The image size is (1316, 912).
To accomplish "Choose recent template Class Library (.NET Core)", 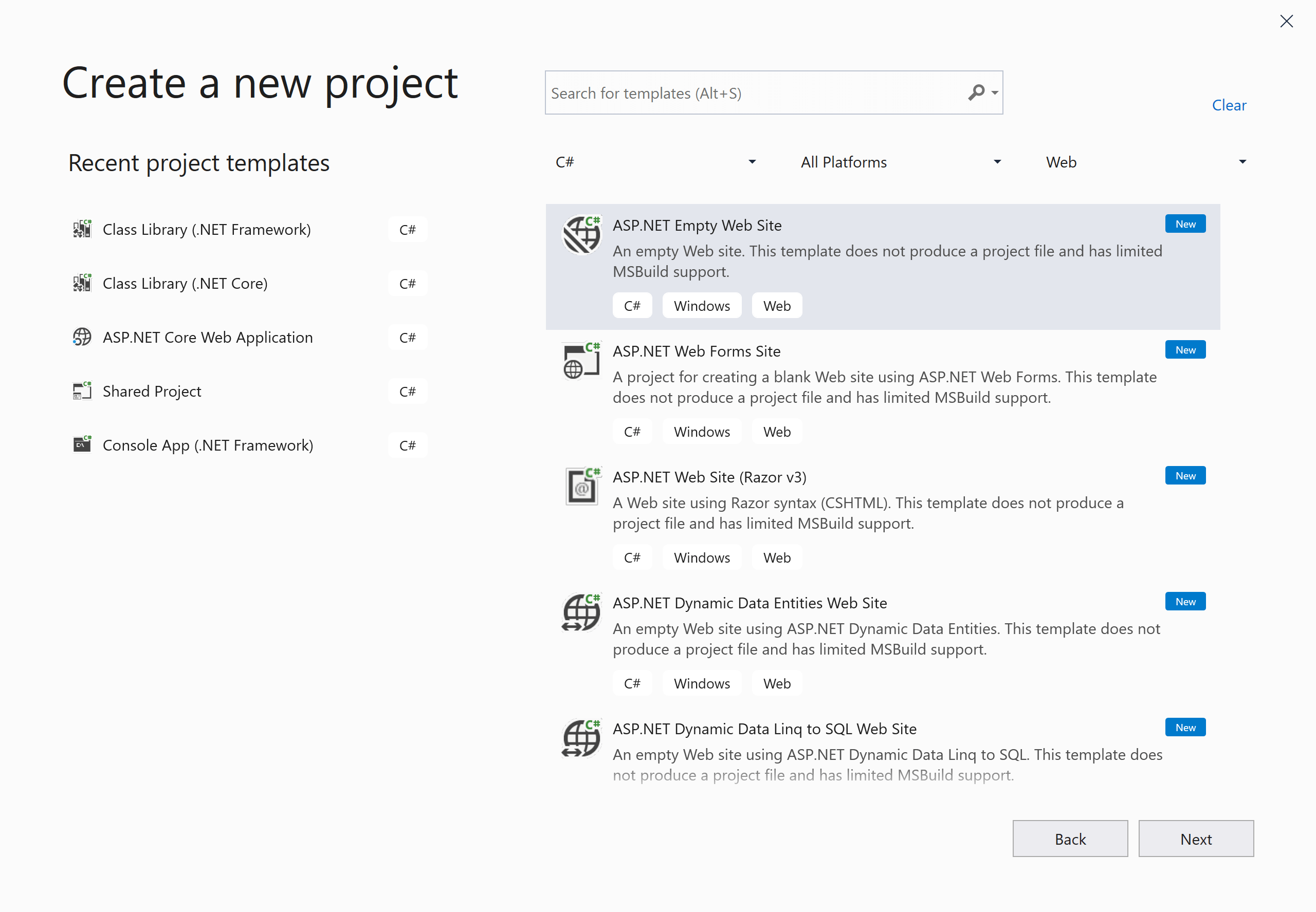I will click(185, 284).
